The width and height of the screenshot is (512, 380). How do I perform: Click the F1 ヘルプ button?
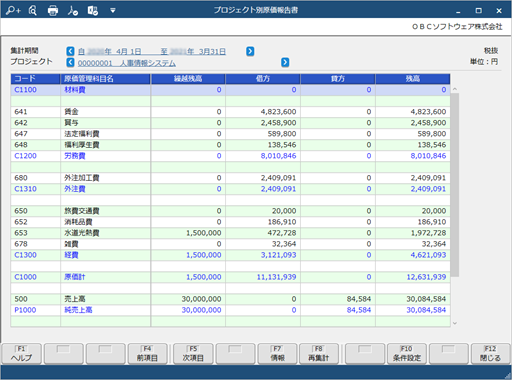[x=22, y=354]
